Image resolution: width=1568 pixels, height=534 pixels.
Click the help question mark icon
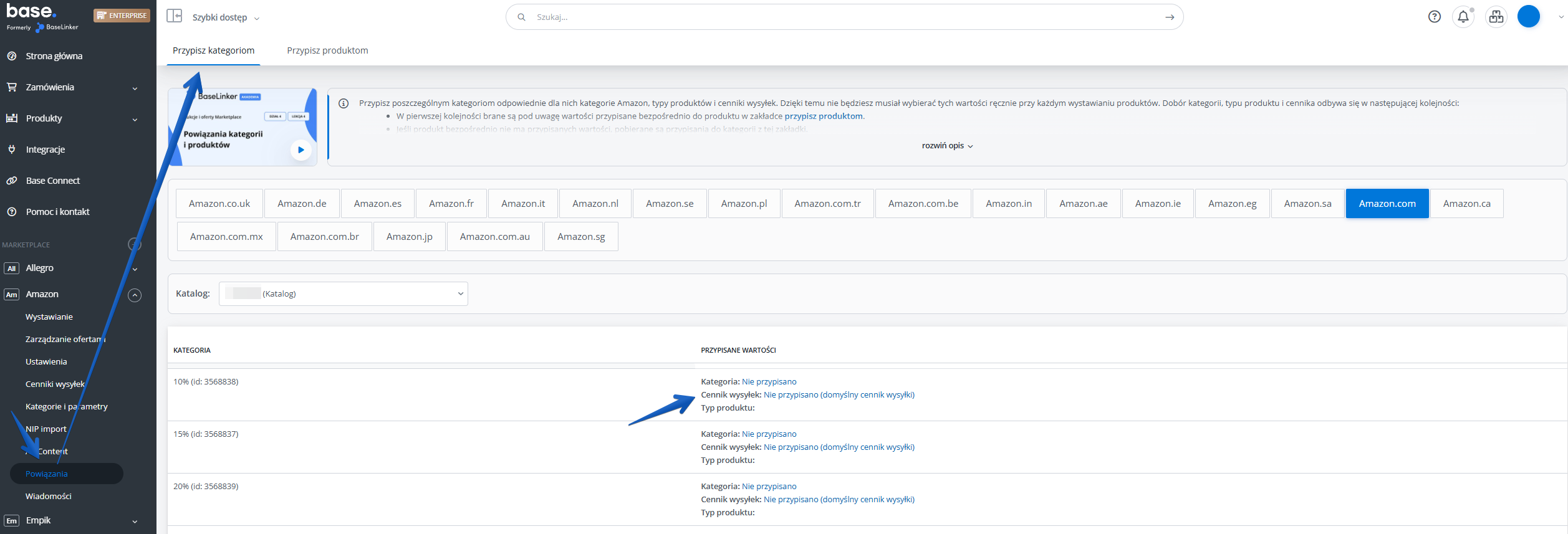(x=1434, y=17)
